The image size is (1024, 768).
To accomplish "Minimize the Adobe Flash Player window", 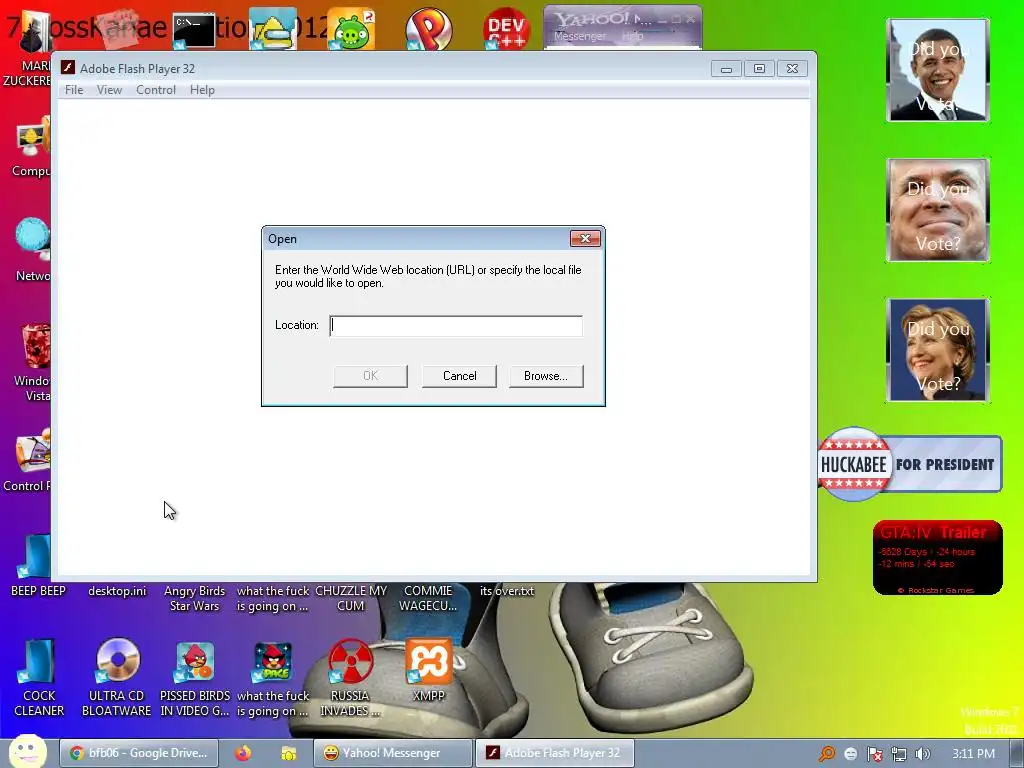I will click(x=726, y=69).
